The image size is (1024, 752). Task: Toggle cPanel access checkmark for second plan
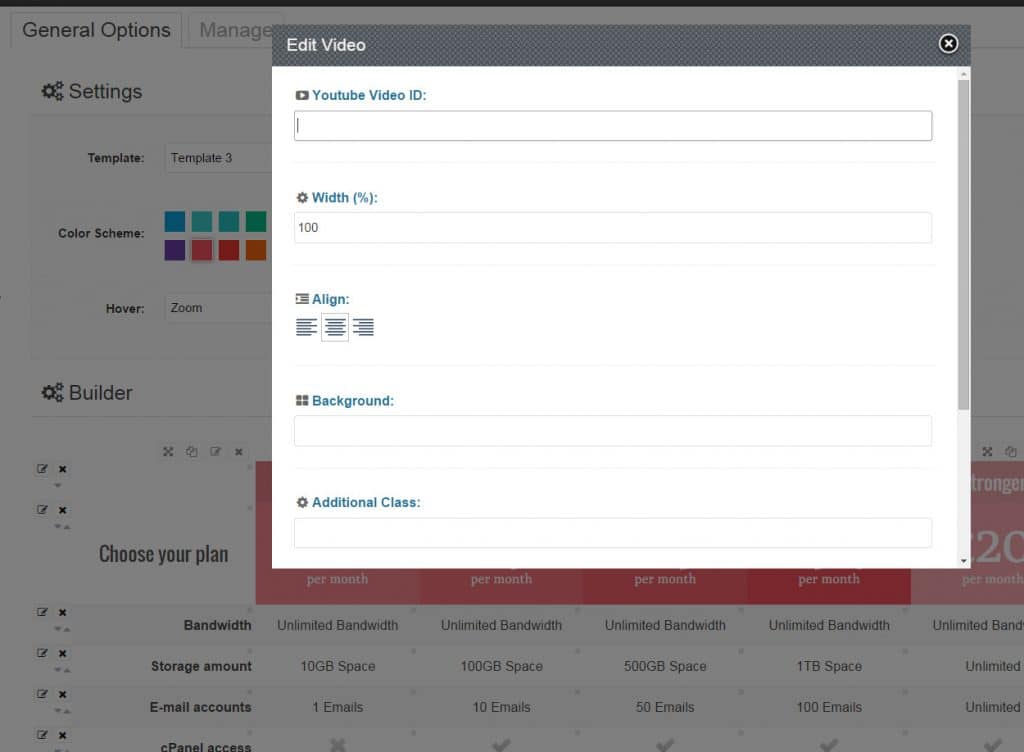coord(501,745)
